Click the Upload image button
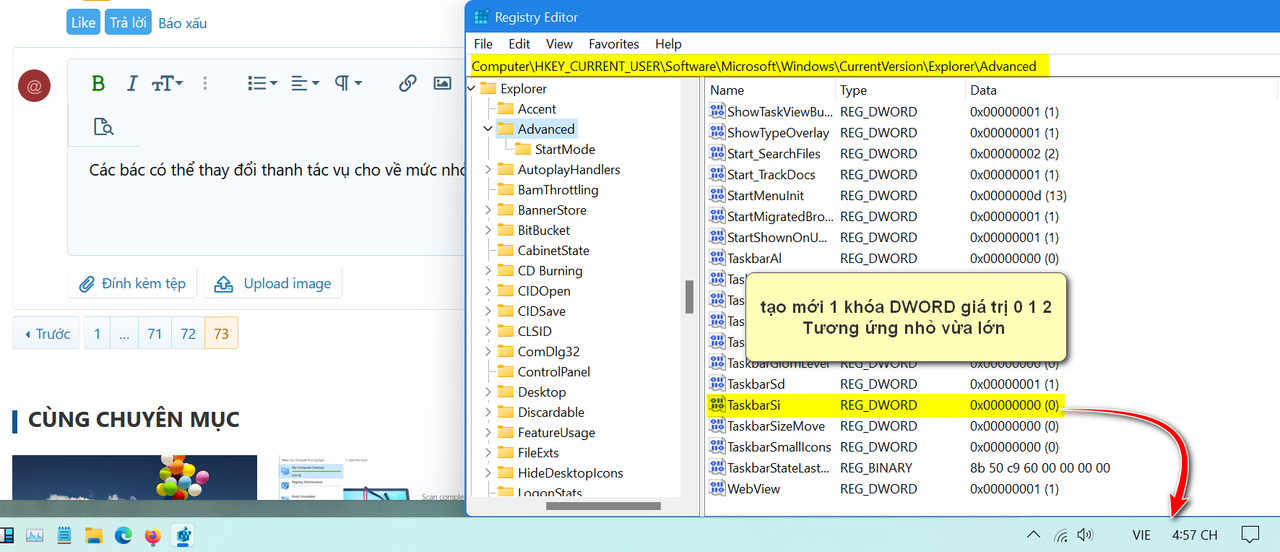Viewport: 1280px width, 552px height. coord(273,283)
